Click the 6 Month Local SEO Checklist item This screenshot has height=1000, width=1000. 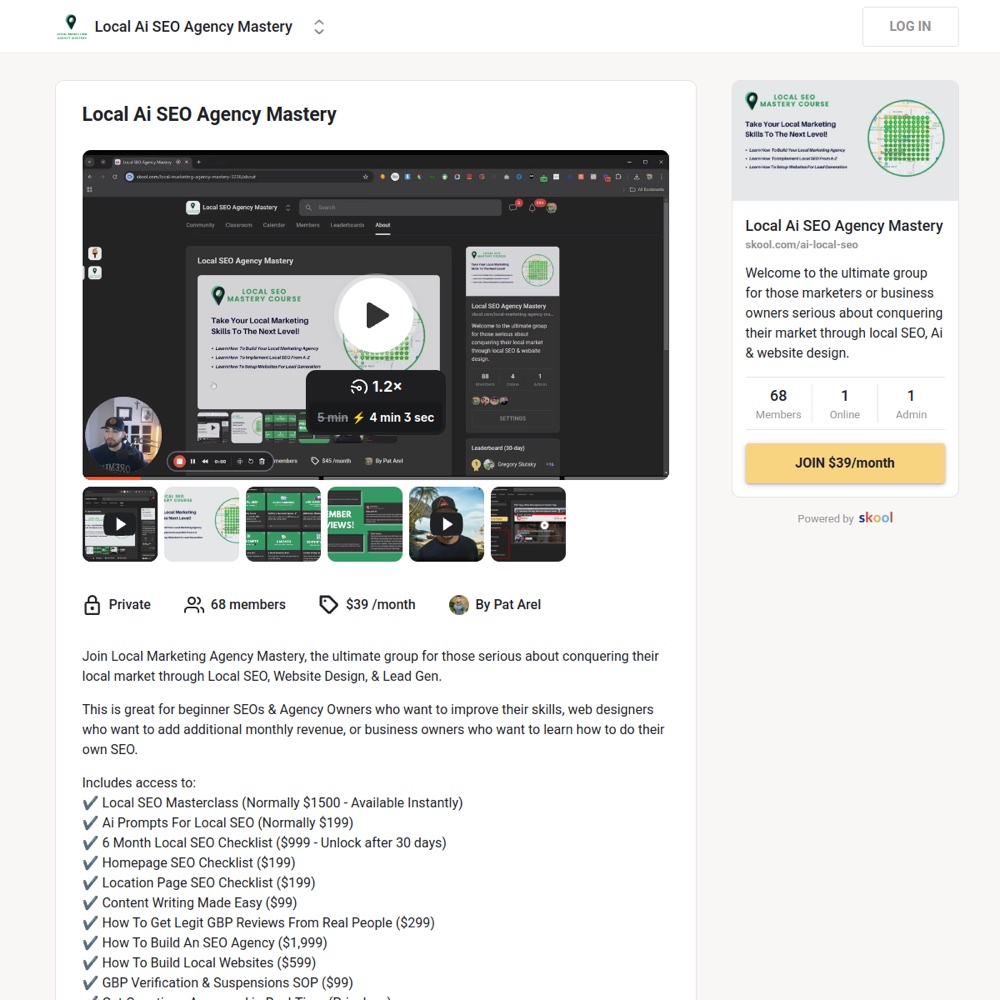[265, 843]
